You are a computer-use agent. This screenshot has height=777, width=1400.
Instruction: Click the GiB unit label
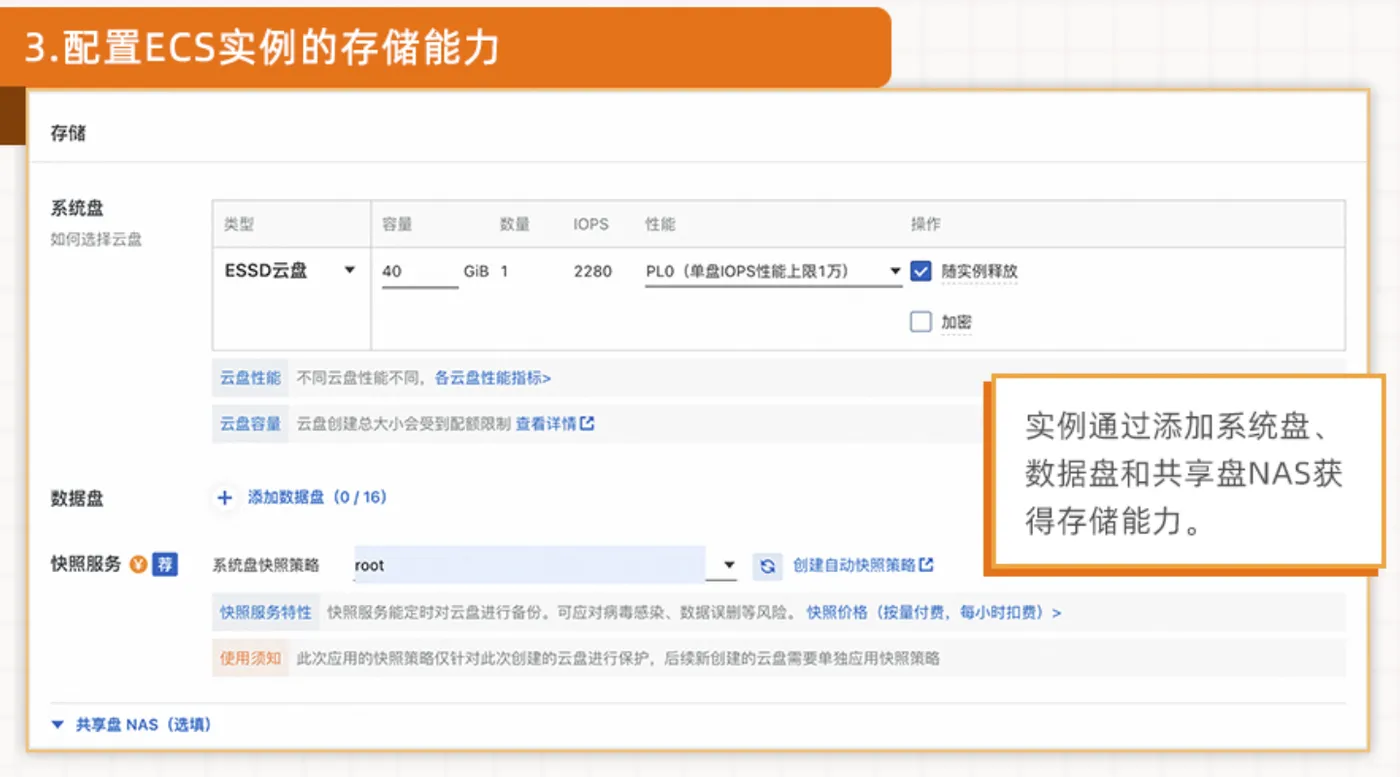coord(476,271)
